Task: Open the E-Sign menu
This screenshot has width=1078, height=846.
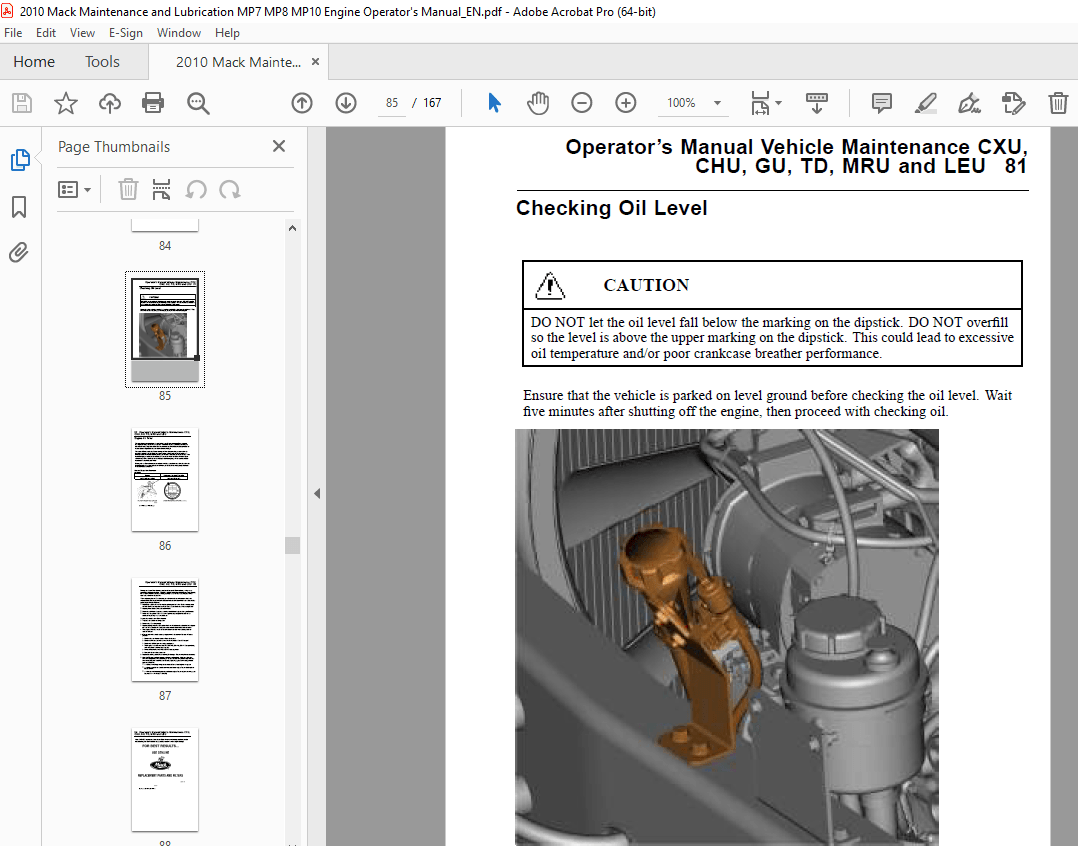Action: point(126,32)
